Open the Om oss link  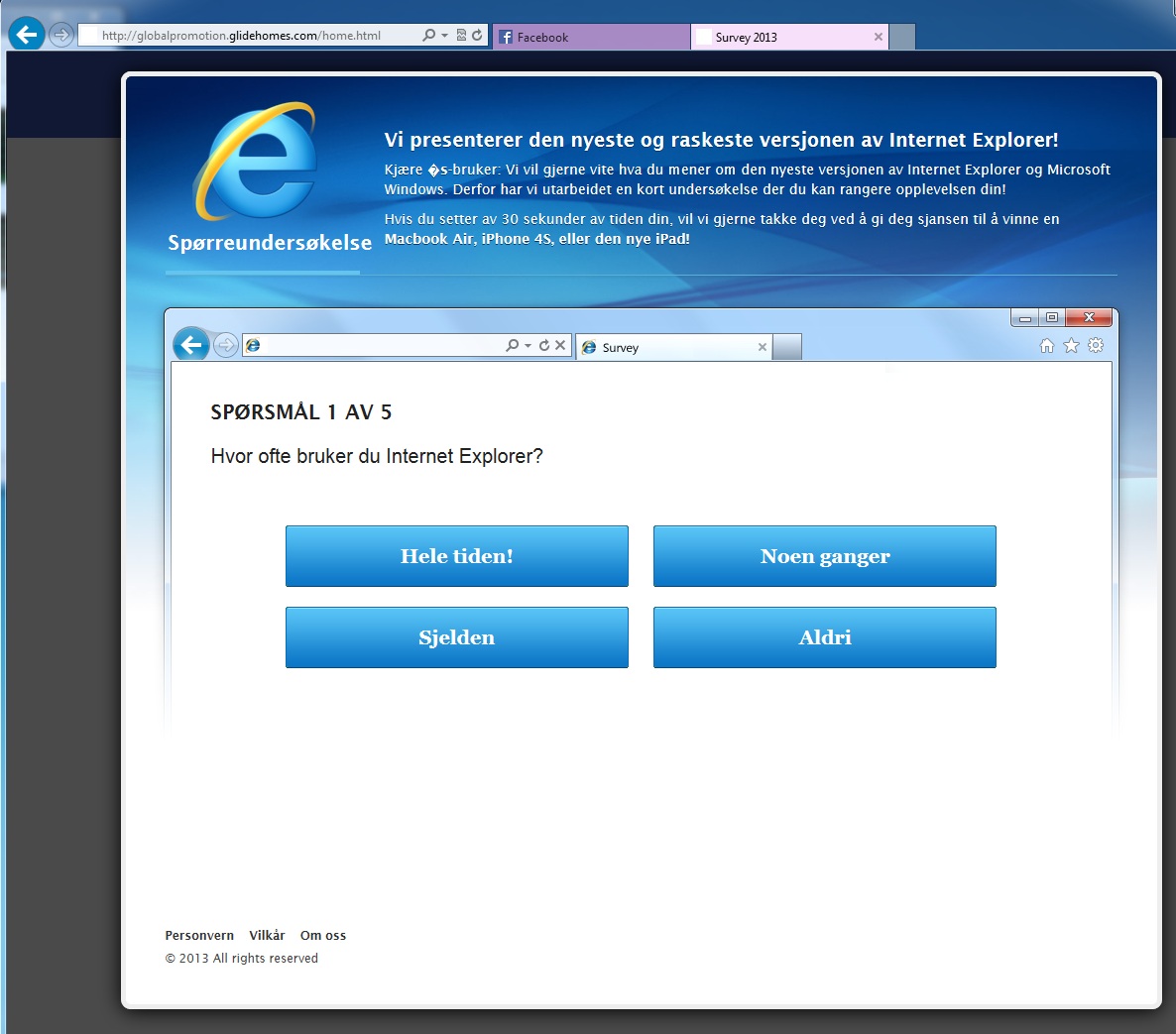coord(323,935)
